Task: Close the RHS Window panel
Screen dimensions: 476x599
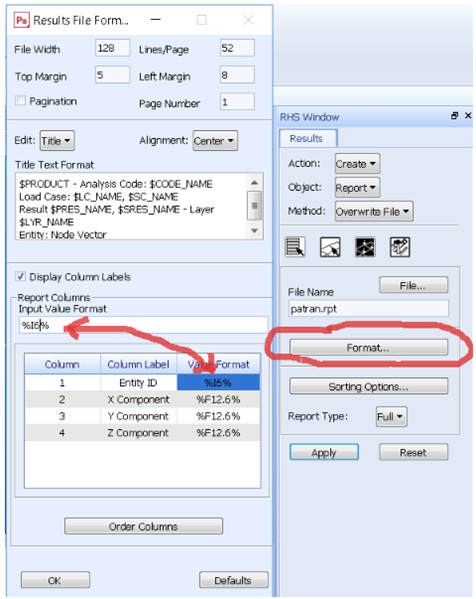Action: click(x=468, y=115)
